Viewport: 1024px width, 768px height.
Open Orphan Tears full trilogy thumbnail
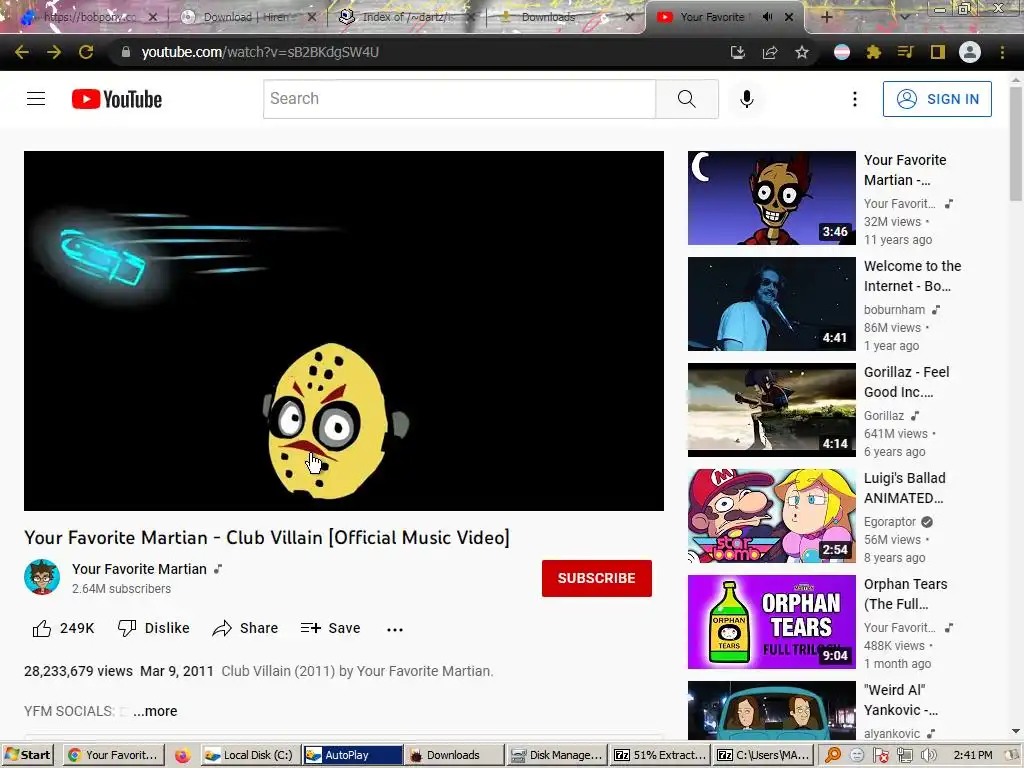pos(771,622)
